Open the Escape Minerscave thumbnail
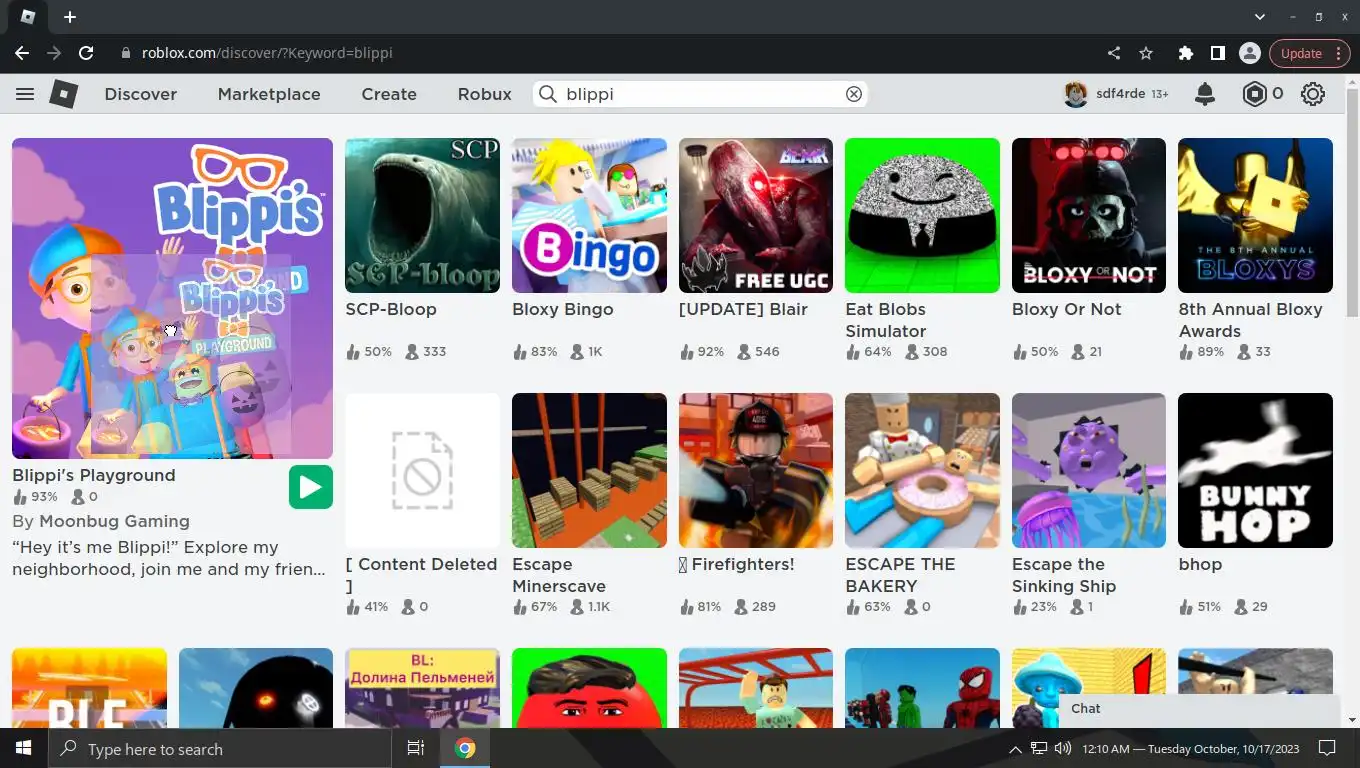The height and width of the screenshot is (768, 1360). coord(589,470)
